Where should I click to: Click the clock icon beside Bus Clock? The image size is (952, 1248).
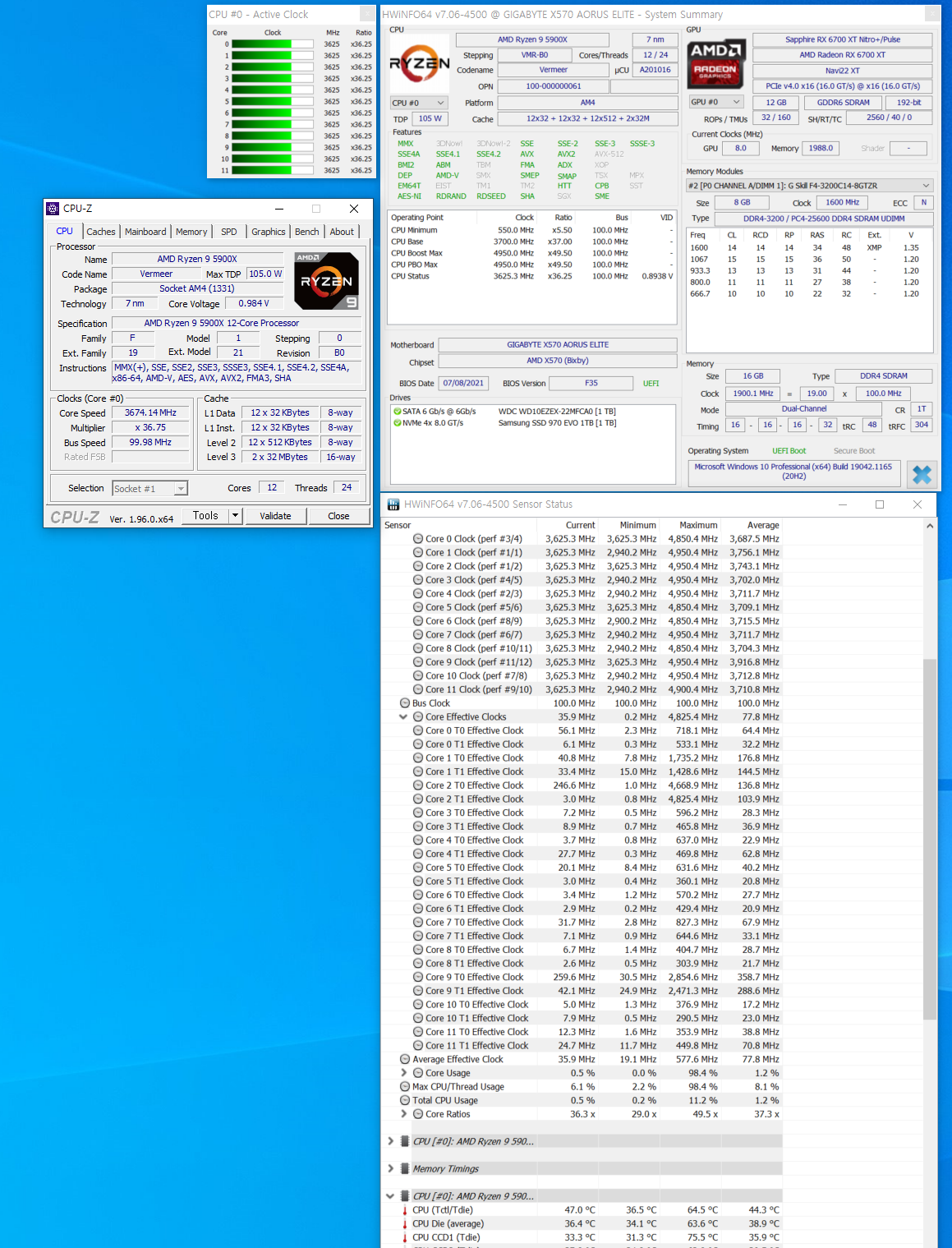click(x=405, y=703)
